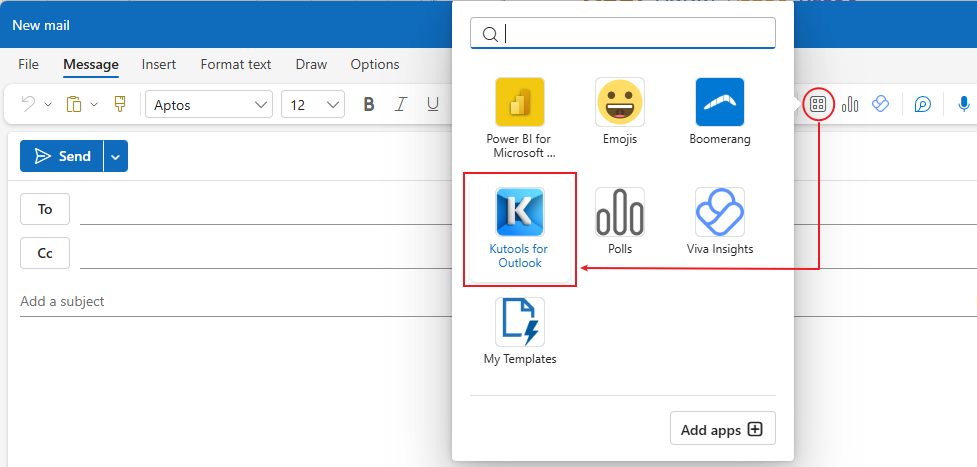Image resolution: width=977 pixels, height=467 pixels.
Task: Click the Dictate microphone icon
Action: (964, 104)
